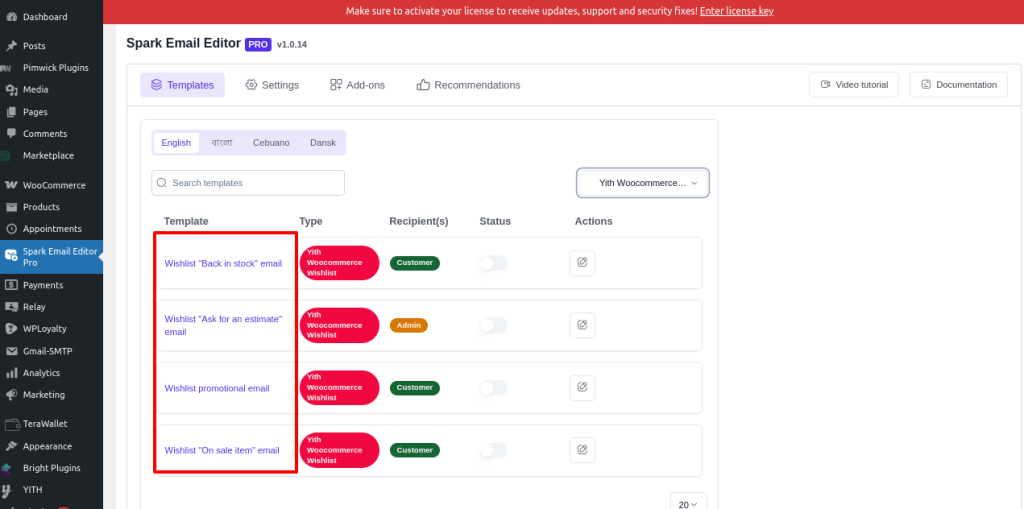The width and height of the screenshot is (1024, 509).
Task: Click the Comments bubble icon in the sidebar
Action: (11, 133)
